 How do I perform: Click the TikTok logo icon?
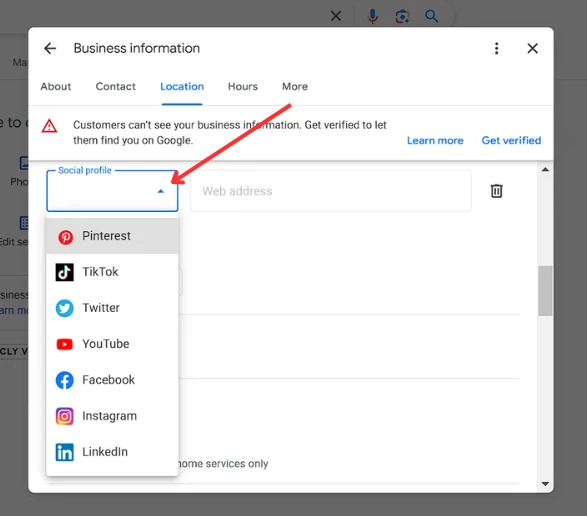(x=65, y=272)
